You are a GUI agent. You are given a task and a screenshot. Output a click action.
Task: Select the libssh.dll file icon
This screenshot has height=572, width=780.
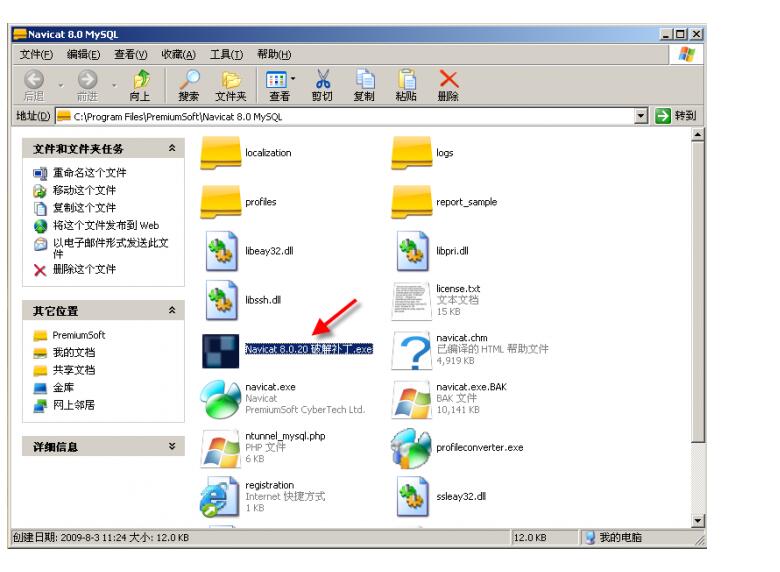click(x=221, y=300)
